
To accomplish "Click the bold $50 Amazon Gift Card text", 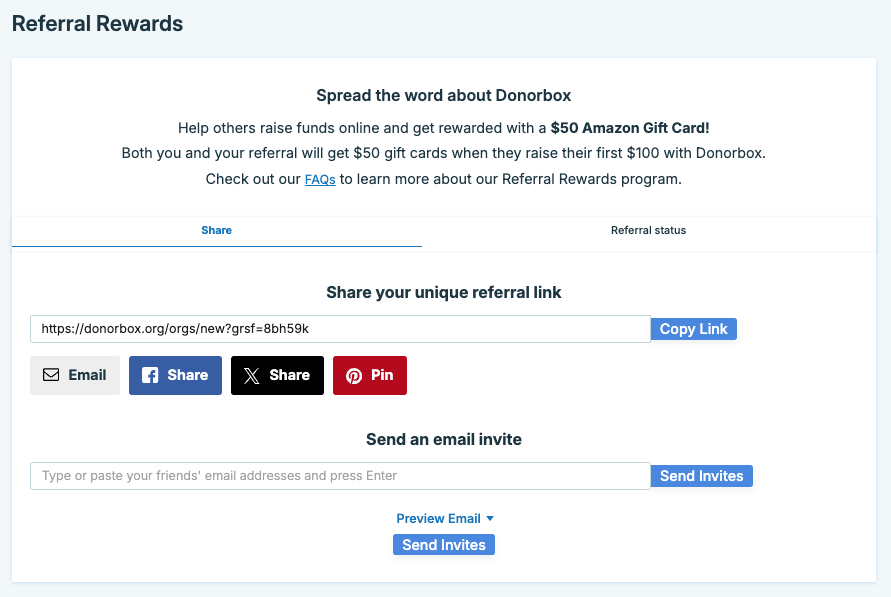I will click(x=630, y=128).
